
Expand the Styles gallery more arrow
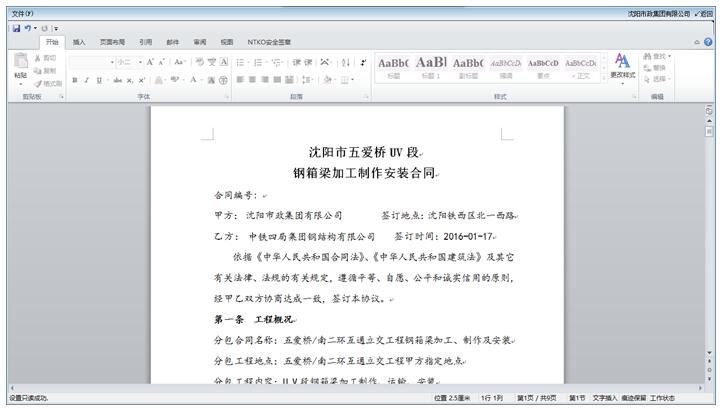(x=604, y=78)
